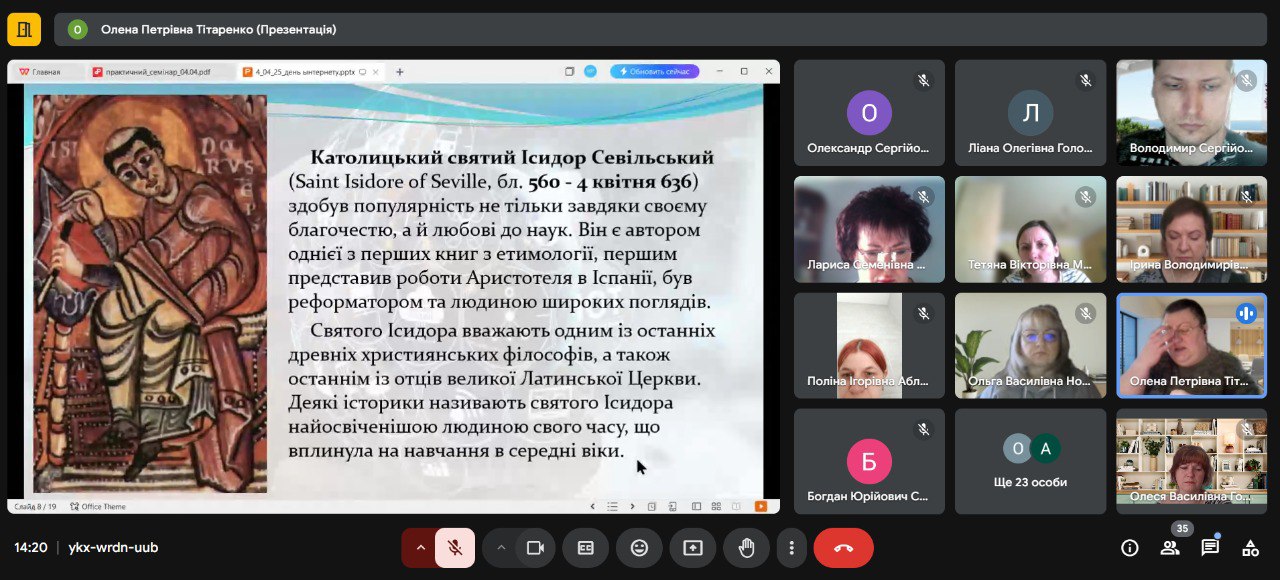
Task: Open the практичний_семінар_04.04.pdf tab
Action: click(x=157, y=72)
